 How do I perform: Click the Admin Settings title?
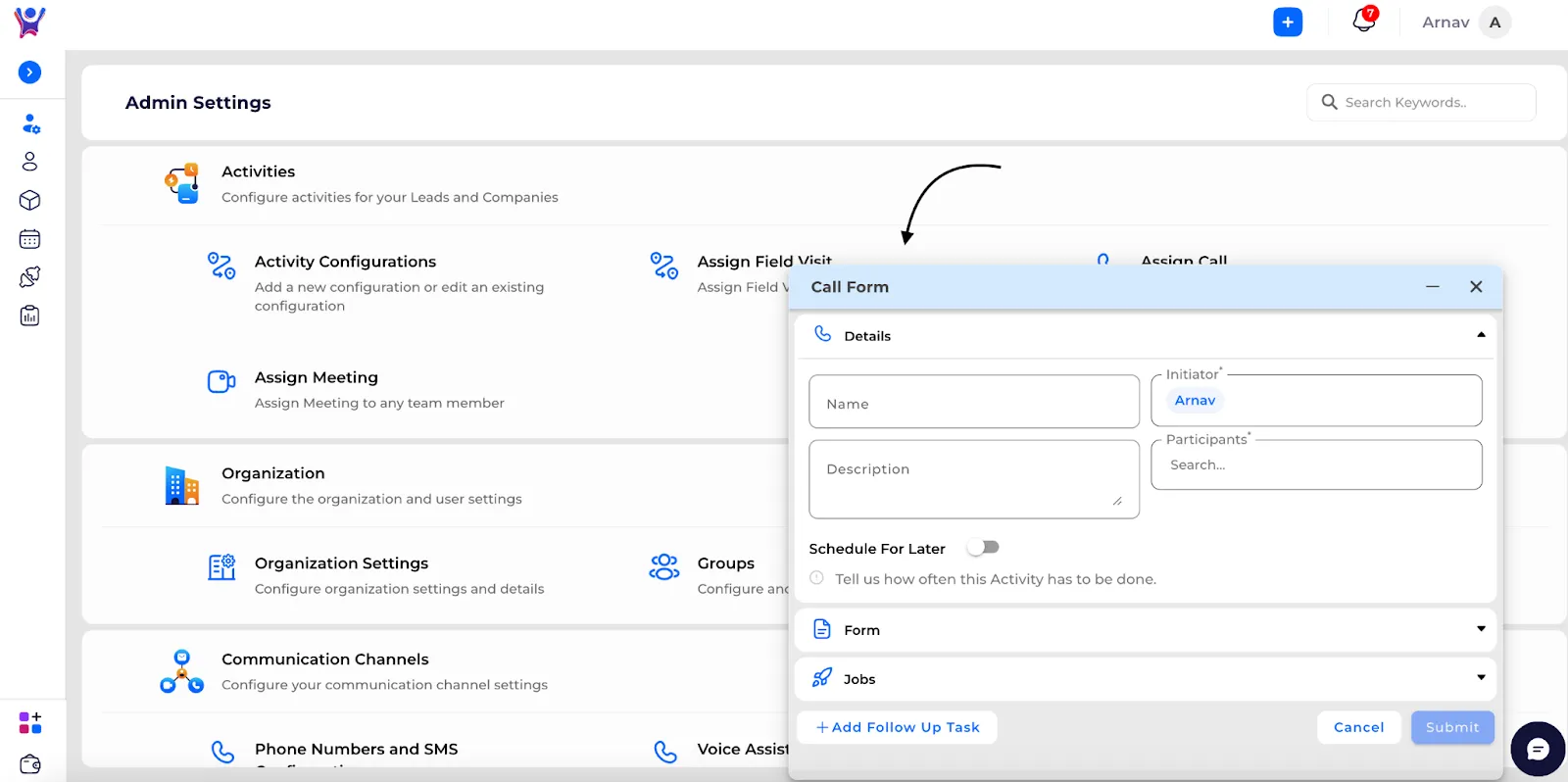pyautogui.click(x=198, y=103)
